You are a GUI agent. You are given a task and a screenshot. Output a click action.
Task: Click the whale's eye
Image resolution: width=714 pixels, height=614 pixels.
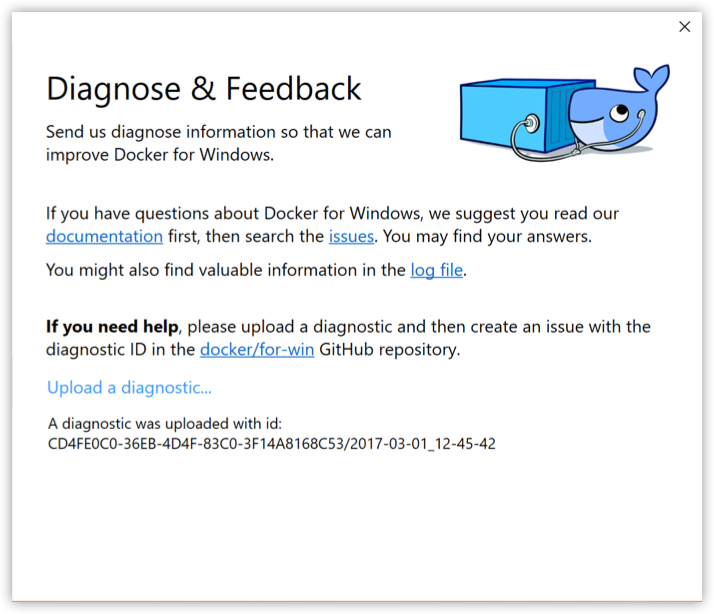point(619,112)
